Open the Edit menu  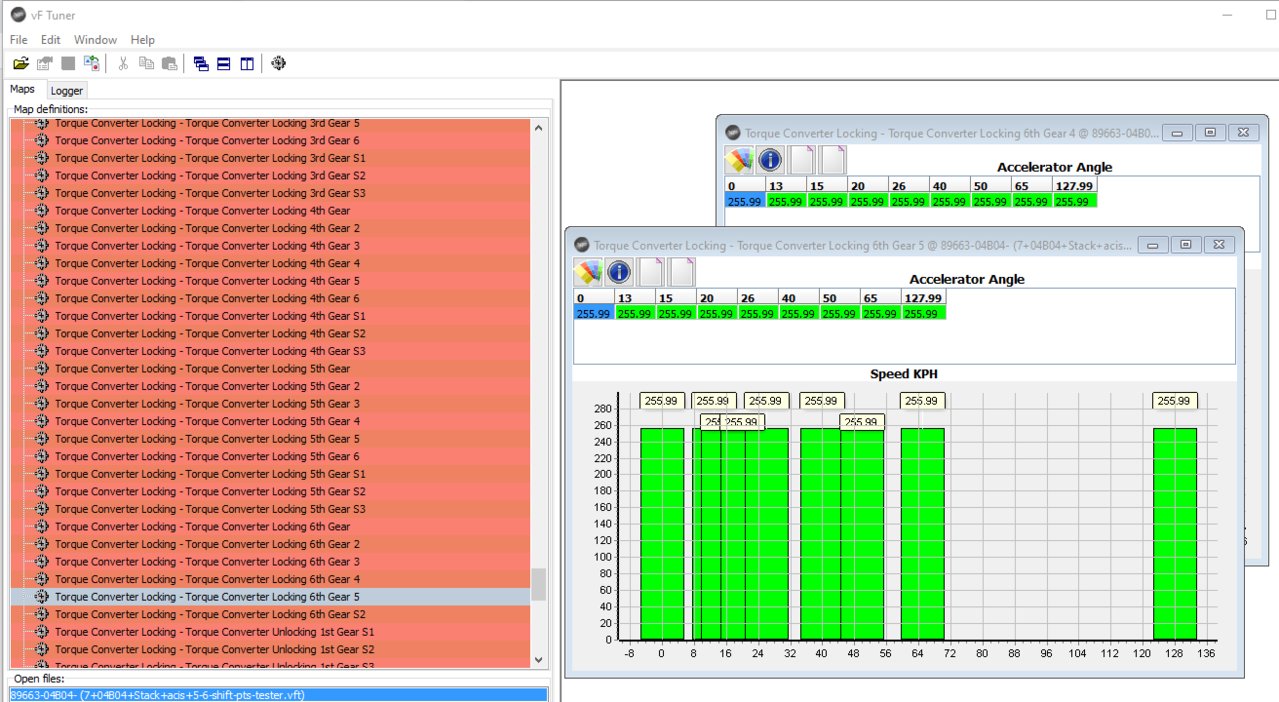[51, 40]
